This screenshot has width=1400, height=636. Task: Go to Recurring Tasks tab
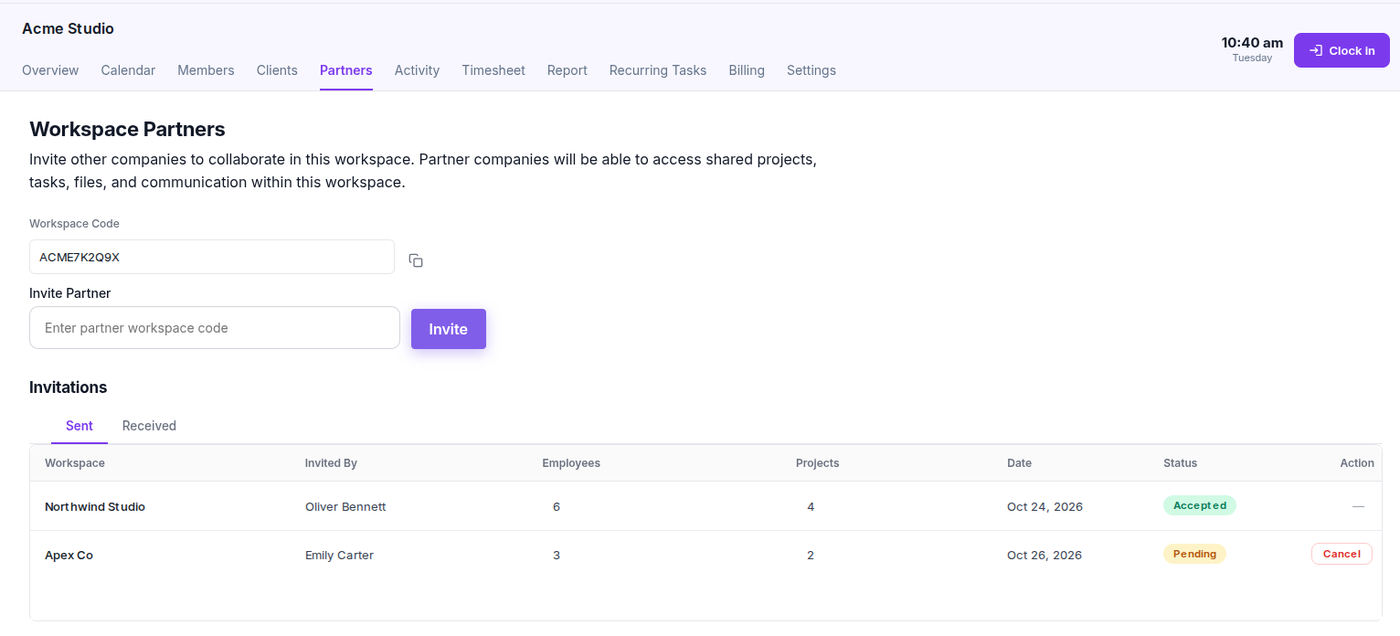click(658, 70)
